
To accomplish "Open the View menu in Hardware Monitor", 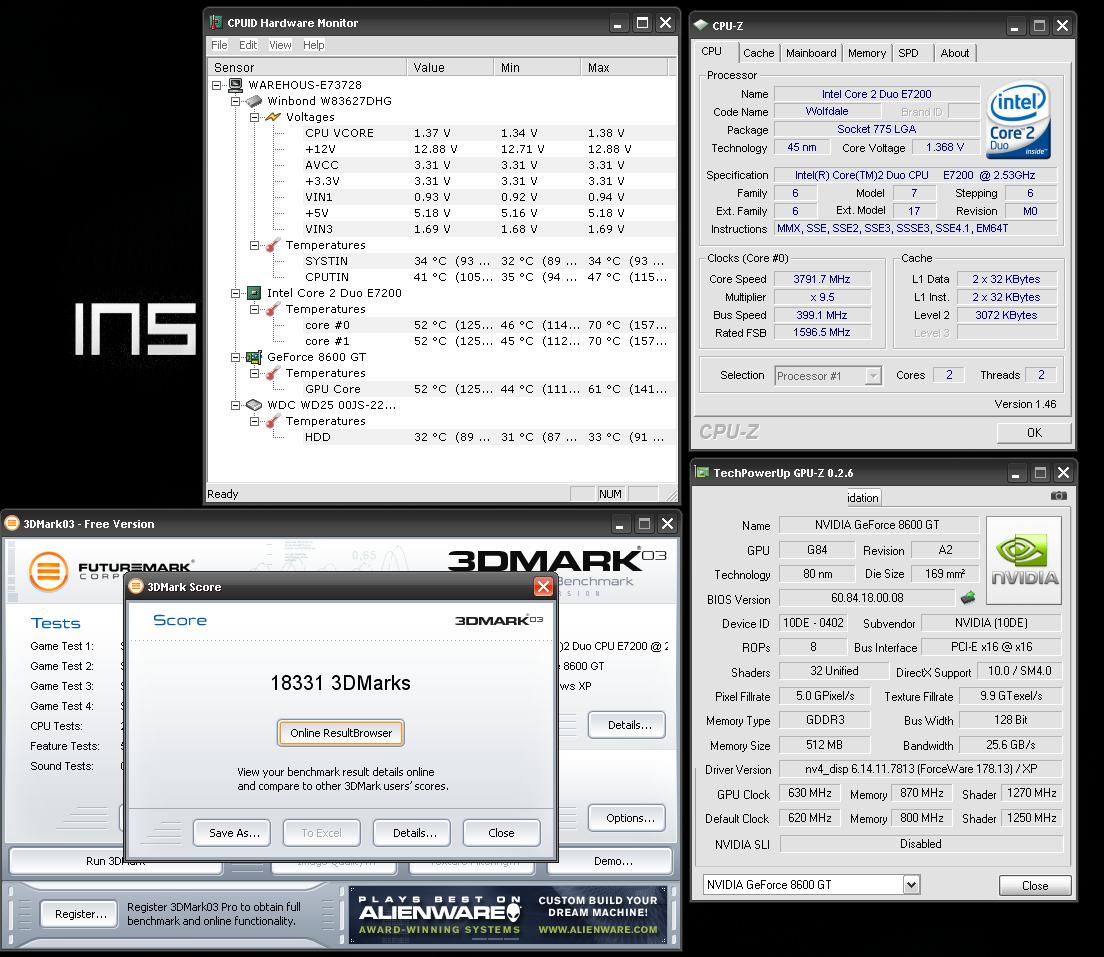I will coord(280,45).
